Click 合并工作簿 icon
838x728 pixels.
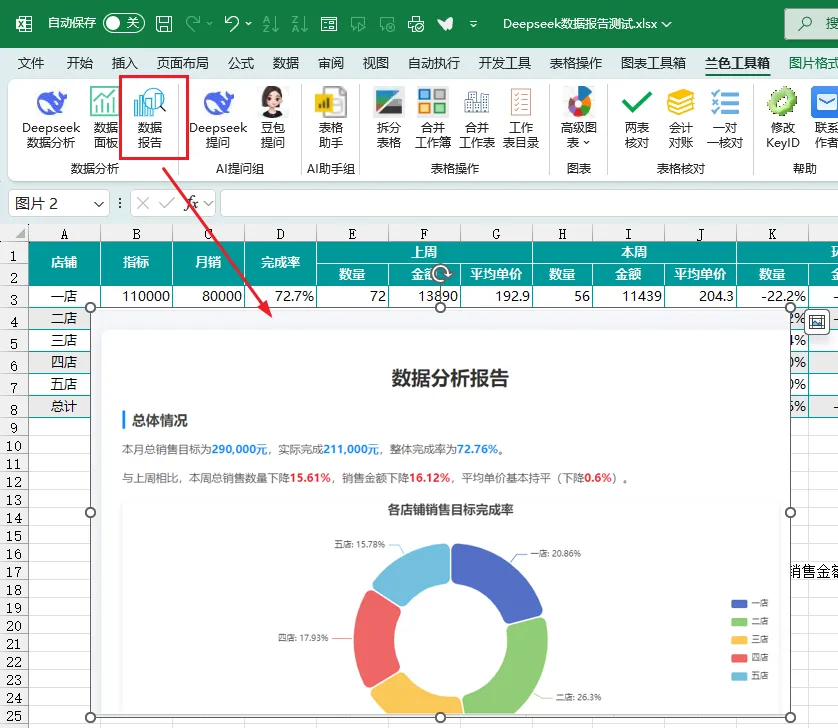point(433,119)
